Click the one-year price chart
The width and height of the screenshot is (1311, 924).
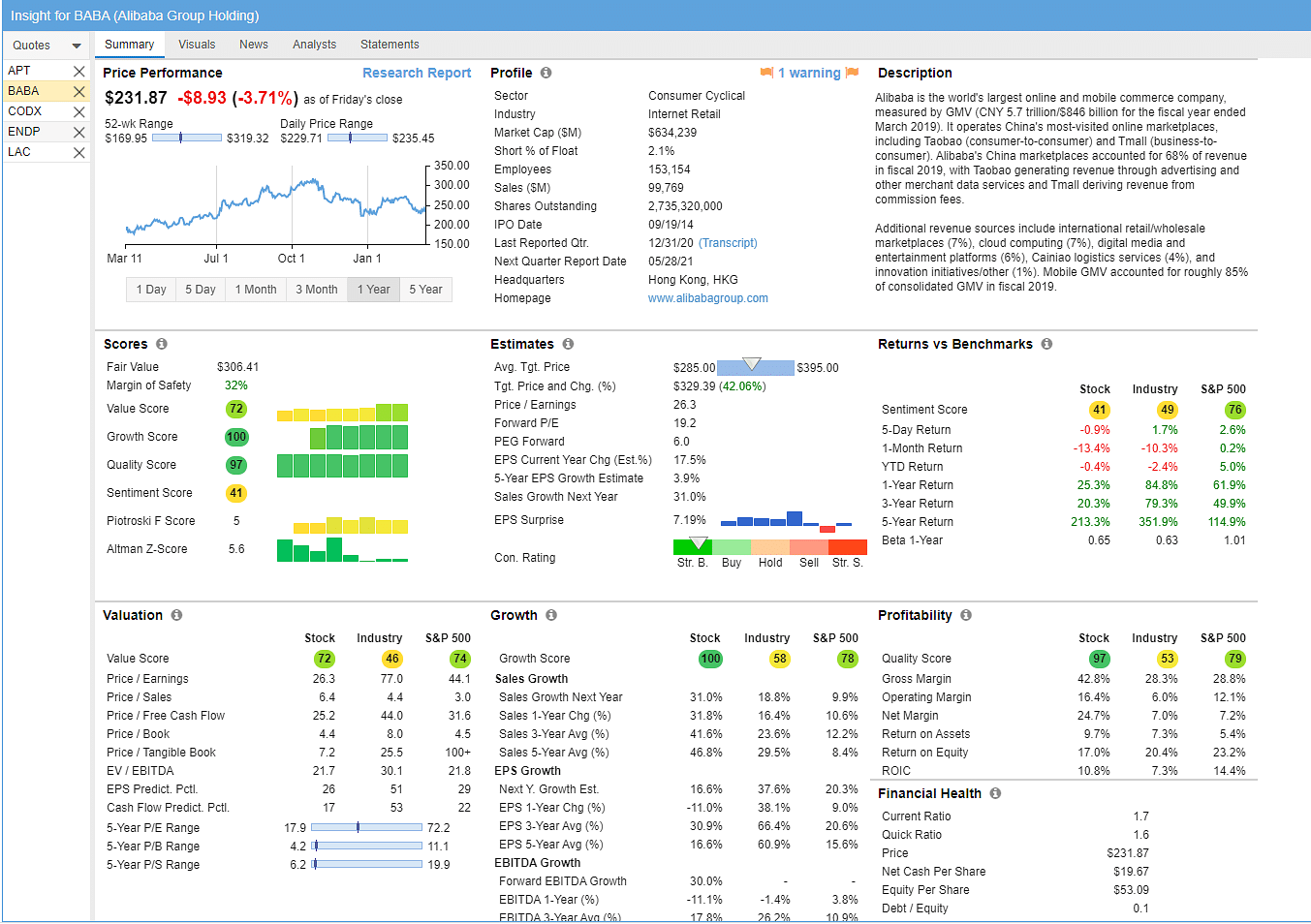click(x=275, y=205)
